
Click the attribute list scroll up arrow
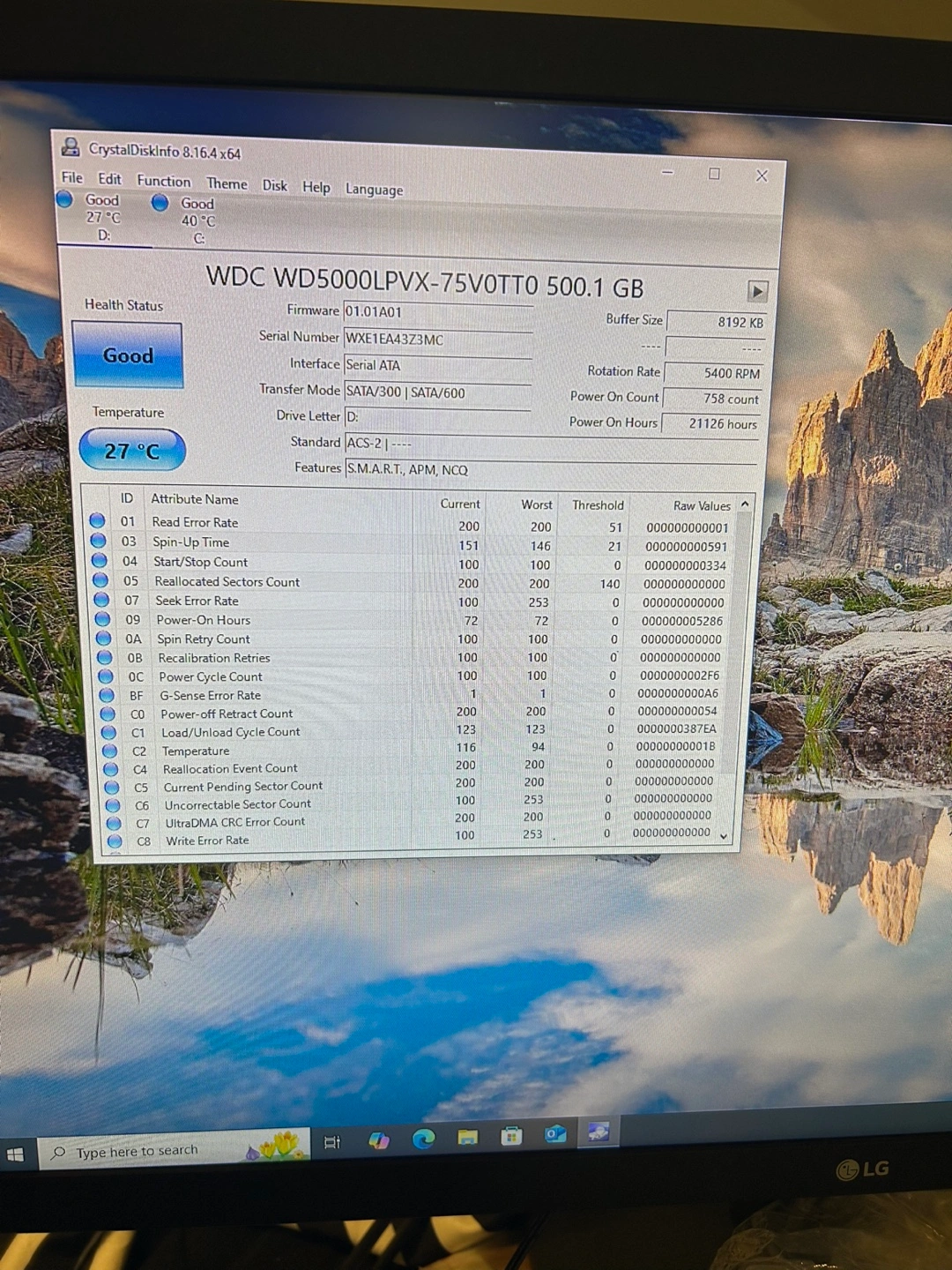(746, 504)
